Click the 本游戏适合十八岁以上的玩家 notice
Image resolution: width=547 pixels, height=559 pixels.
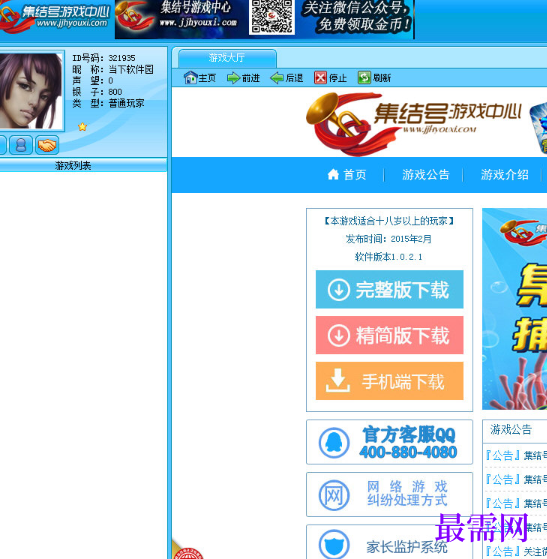pos(389,221)
